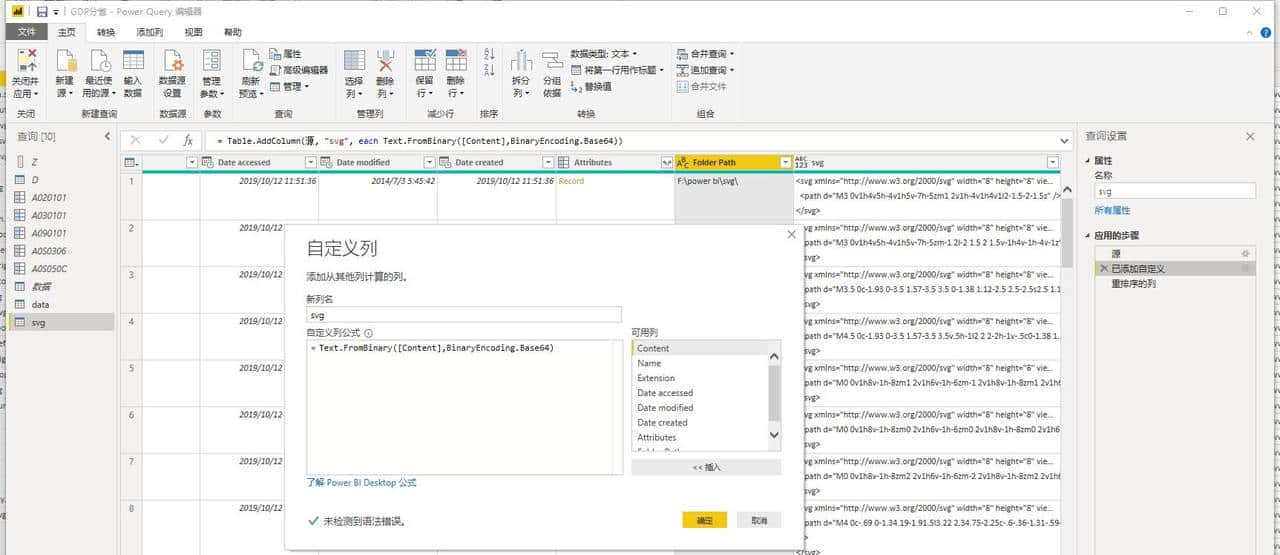Click the Group By (分组依据) icon
This screenshot has width=1280, height=555.
(552, 60)
